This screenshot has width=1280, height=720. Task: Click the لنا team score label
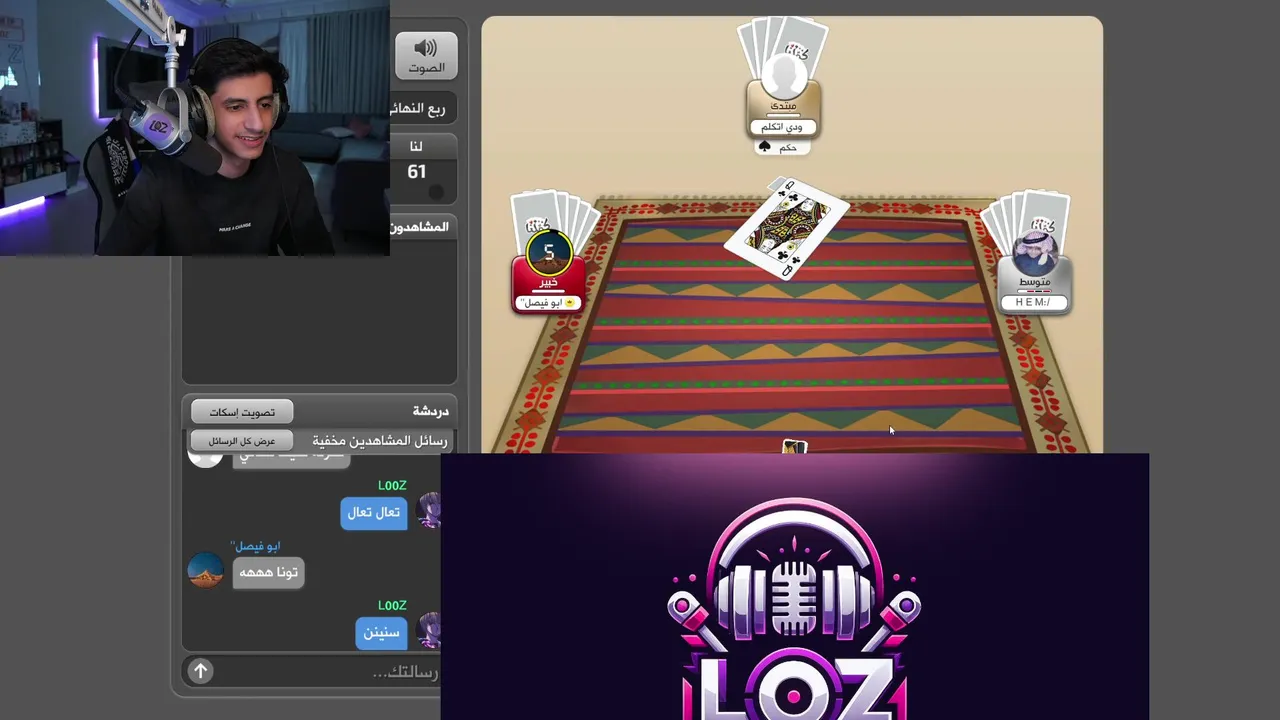[x=417, y=146]
